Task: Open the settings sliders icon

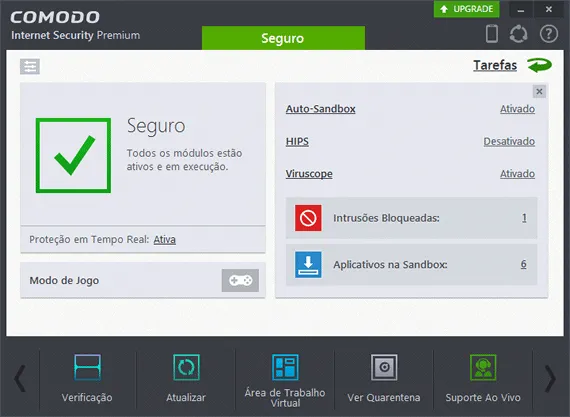Action: (30, 67)
